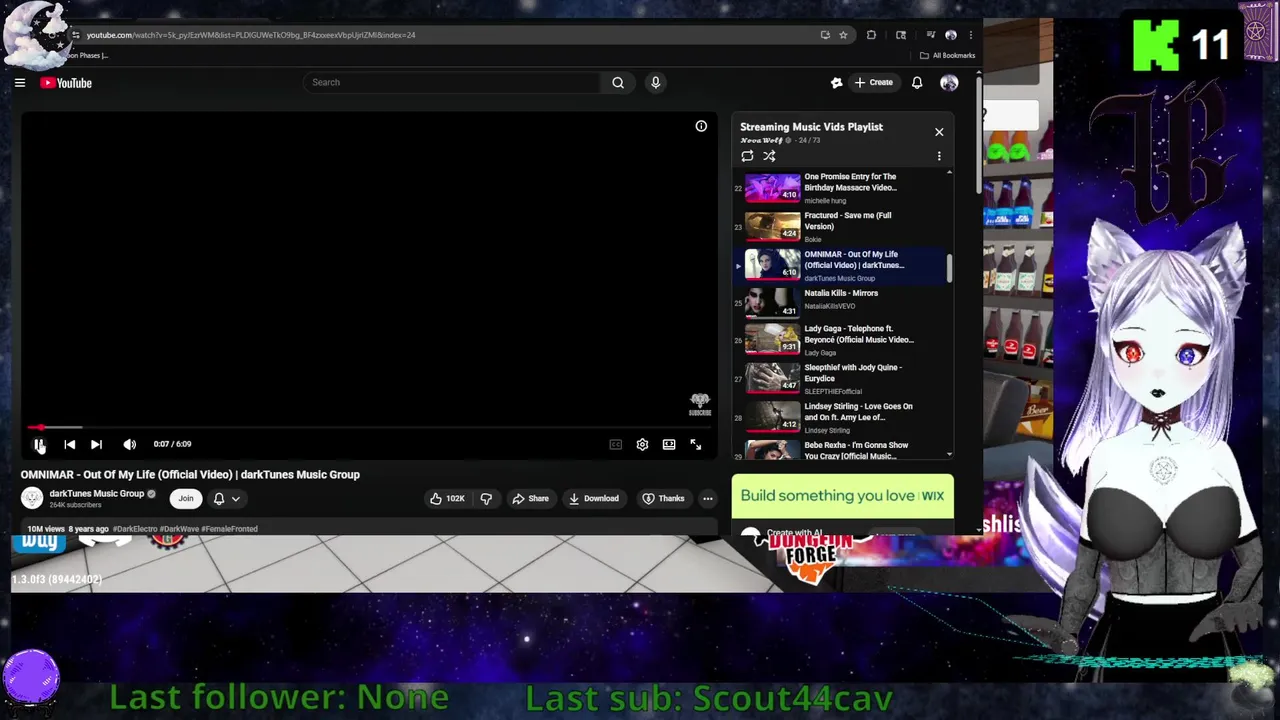
Task: Play Bebe Rexha - I'm Gonna Show You Crazy
Action: point(840,450)
